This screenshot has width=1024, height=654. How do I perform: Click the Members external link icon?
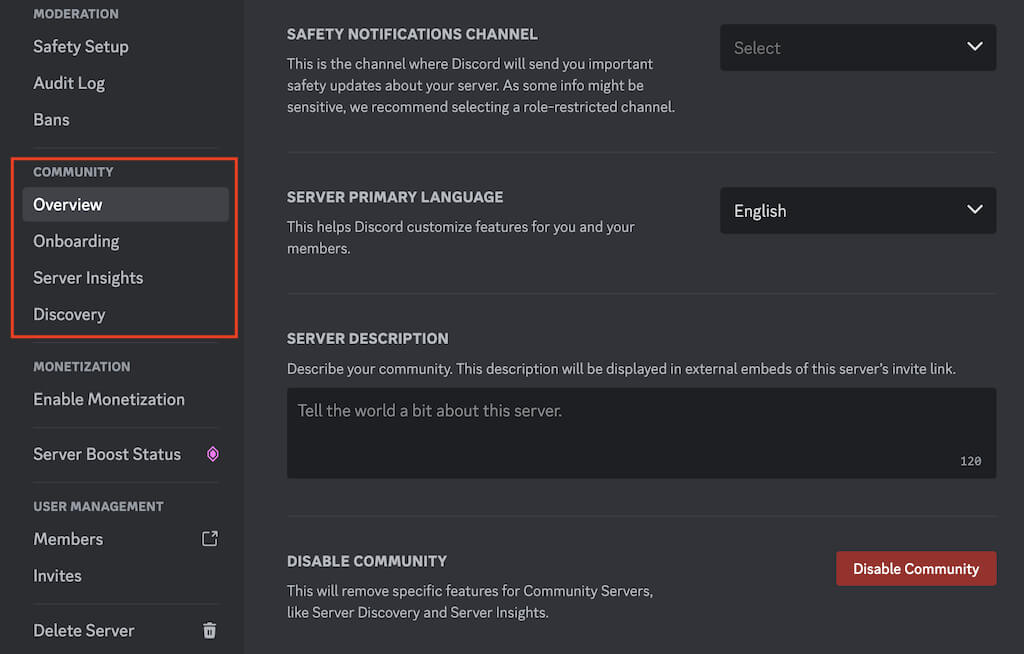coord(210,539)
